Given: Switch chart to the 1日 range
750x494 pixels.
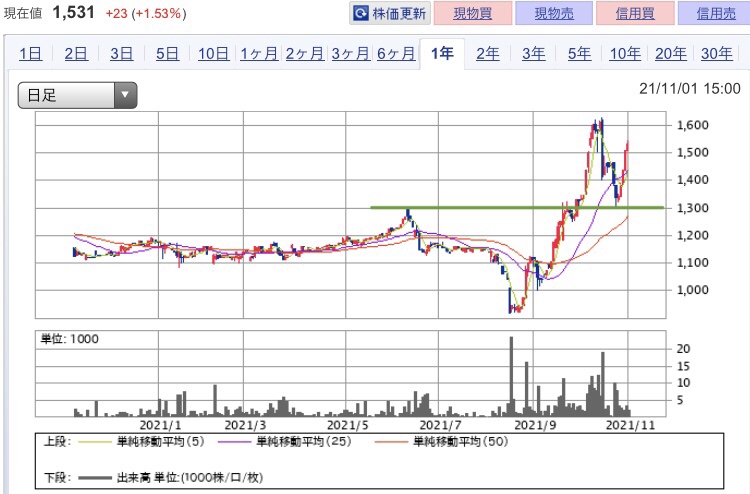Looking at the screenshot, I should coord(30,54).
